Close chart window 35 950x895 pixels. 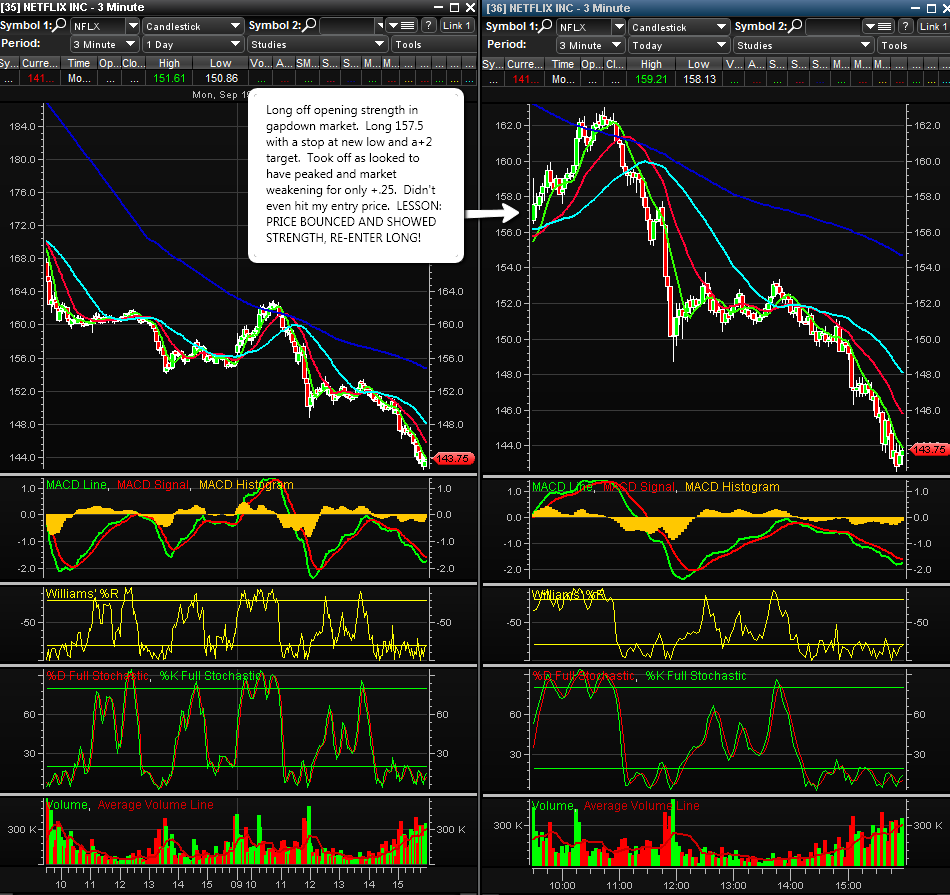point(470,7)
